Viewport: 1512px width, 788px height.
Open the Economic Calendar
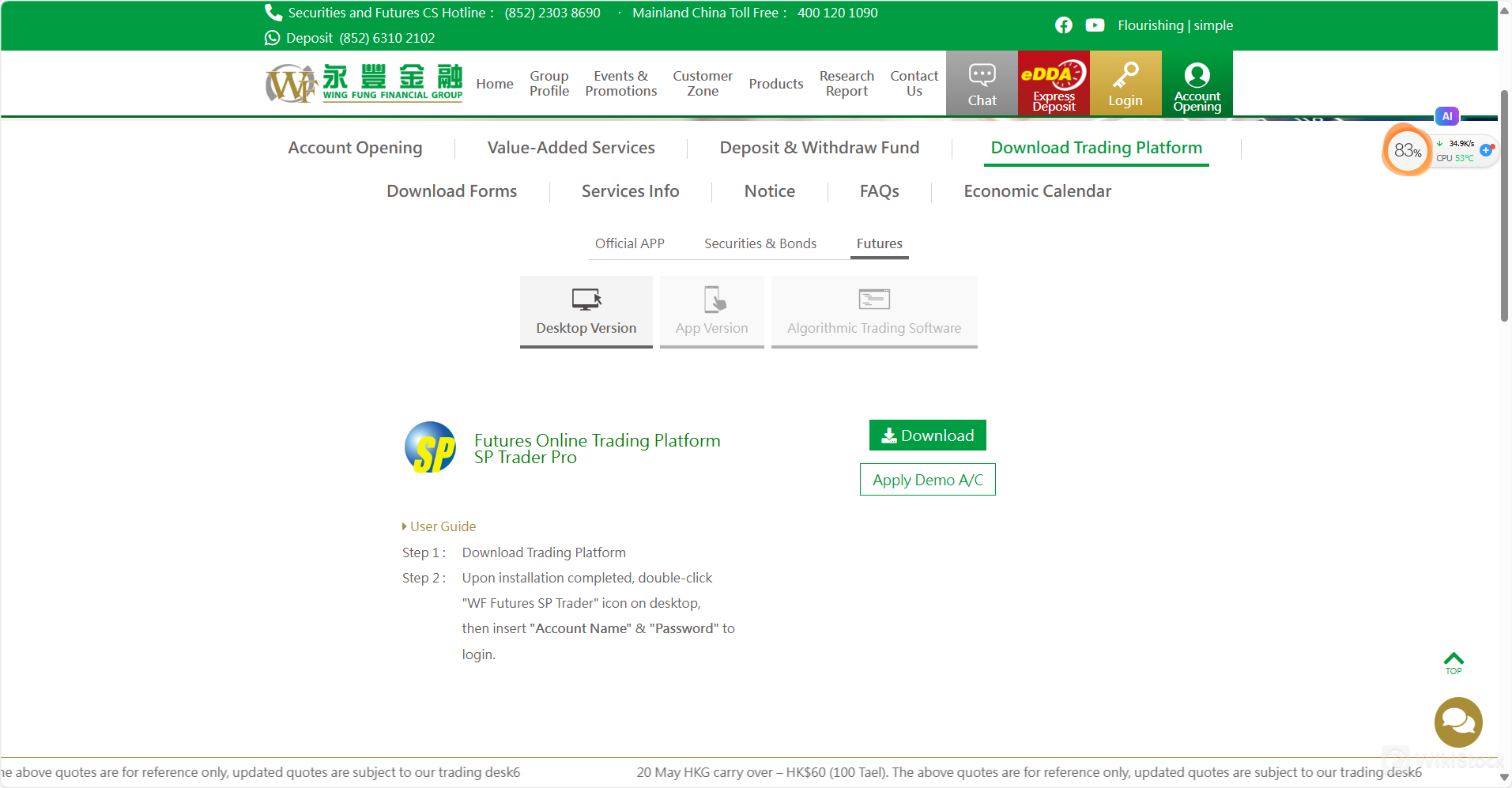pos(1038,191)
